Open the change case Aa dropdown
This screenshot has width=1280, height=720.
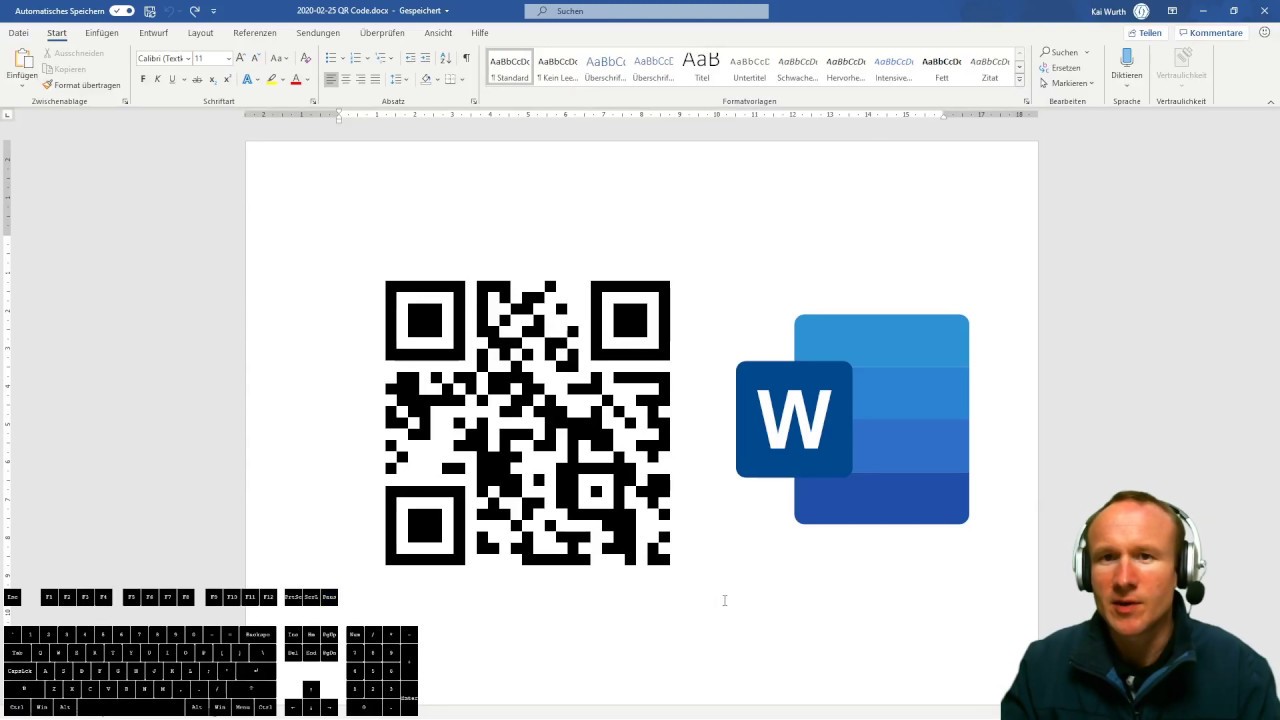[x=279, y=58]
